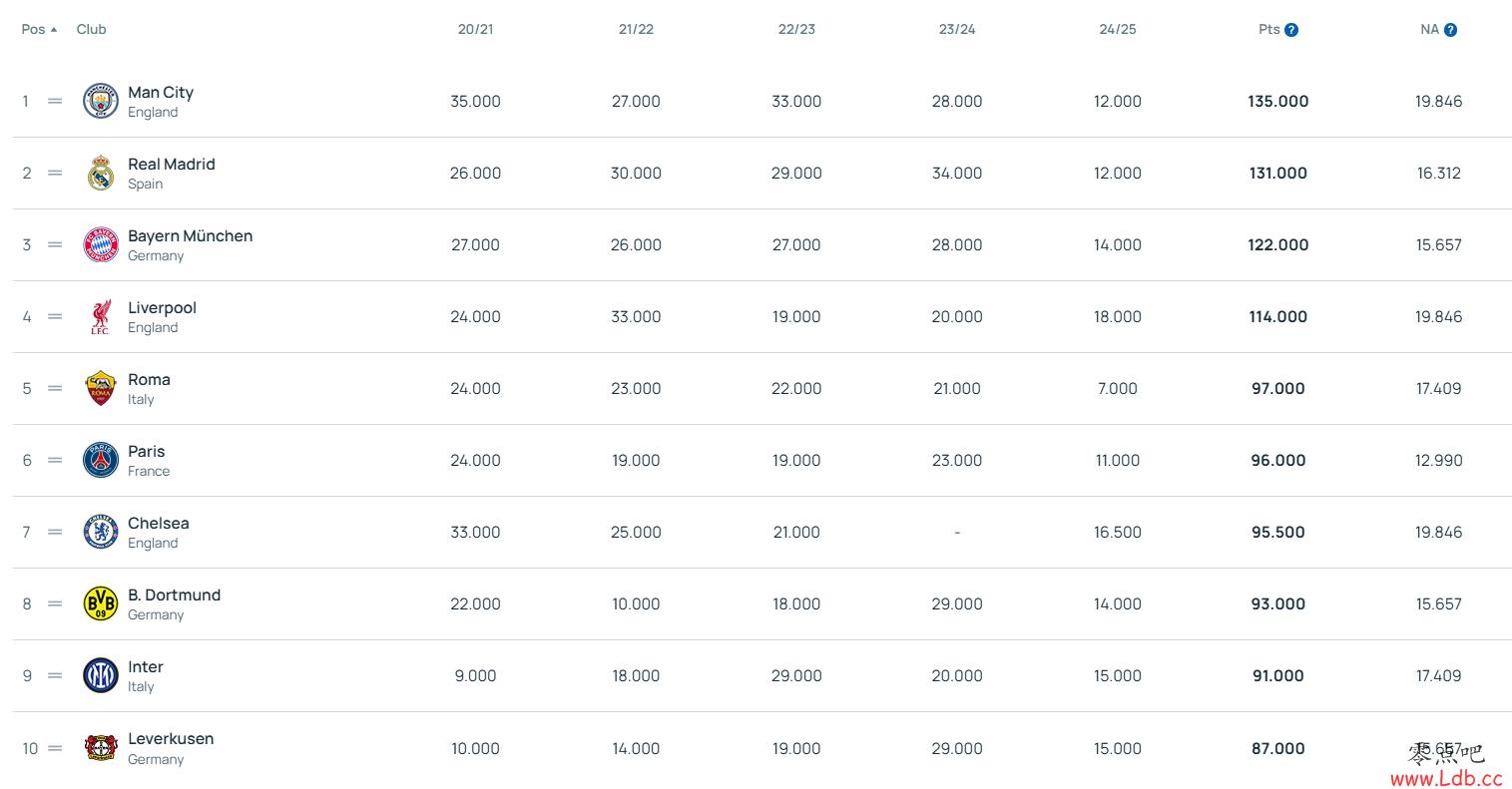Click the Leverkusen club crest

[x=101, y=748]
